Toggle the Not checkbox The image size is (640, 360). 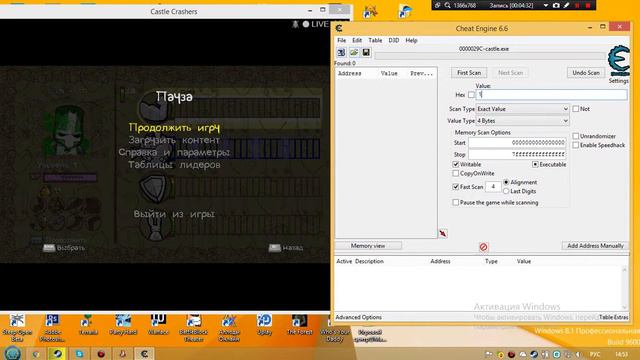pos(576,109)
